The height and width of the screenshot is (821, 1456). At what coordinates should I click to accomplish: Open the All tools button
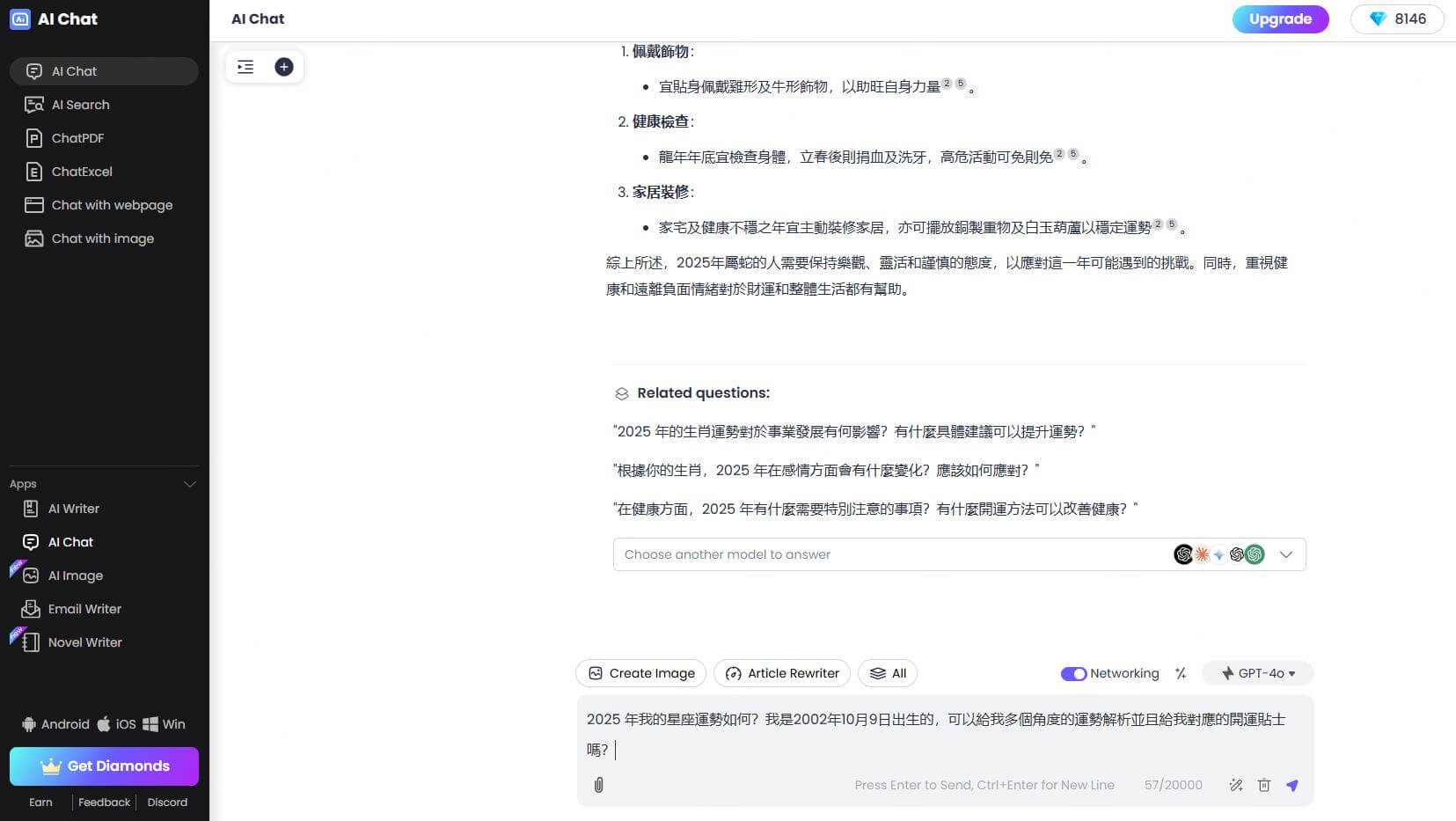coord(888,673)
